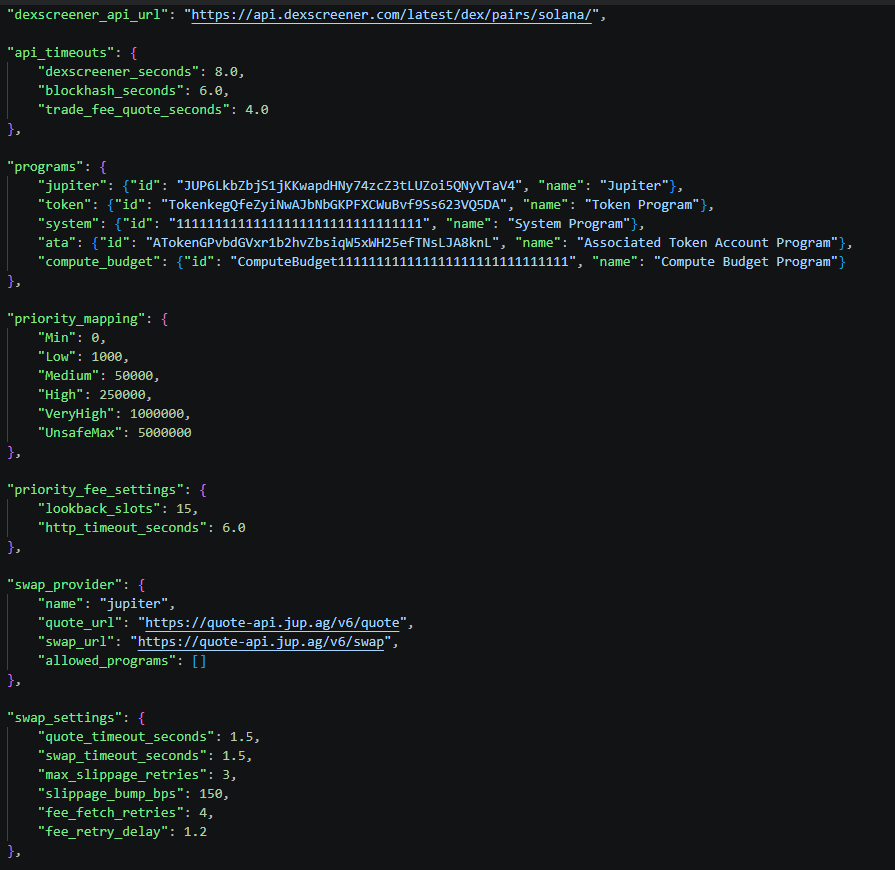The height and width of the screenshot is (870, 895).
Task: Click the value 1.2 for fee_retry_delay
Action: pos(195,832)
